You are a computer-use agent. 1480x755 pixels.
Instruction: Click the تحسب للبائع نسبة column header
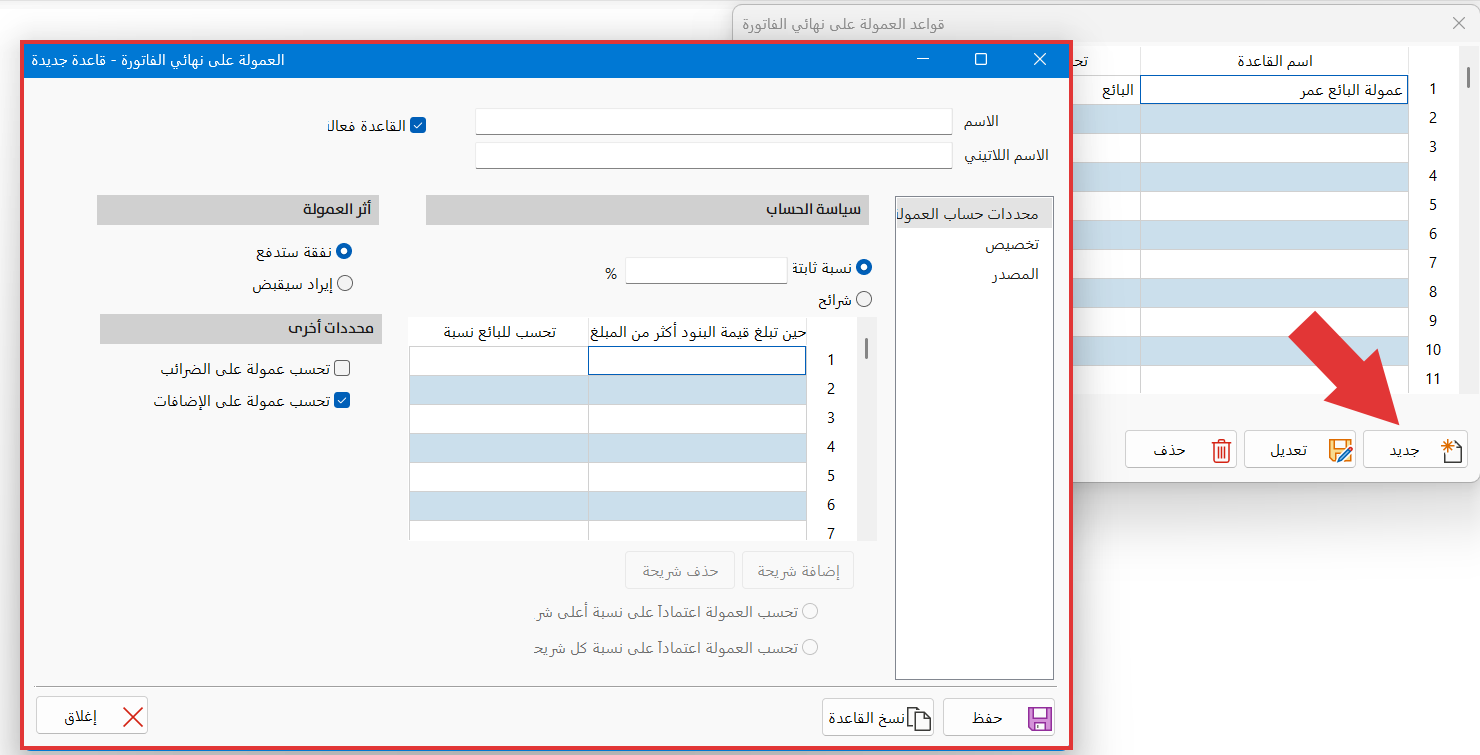[499, 332]
